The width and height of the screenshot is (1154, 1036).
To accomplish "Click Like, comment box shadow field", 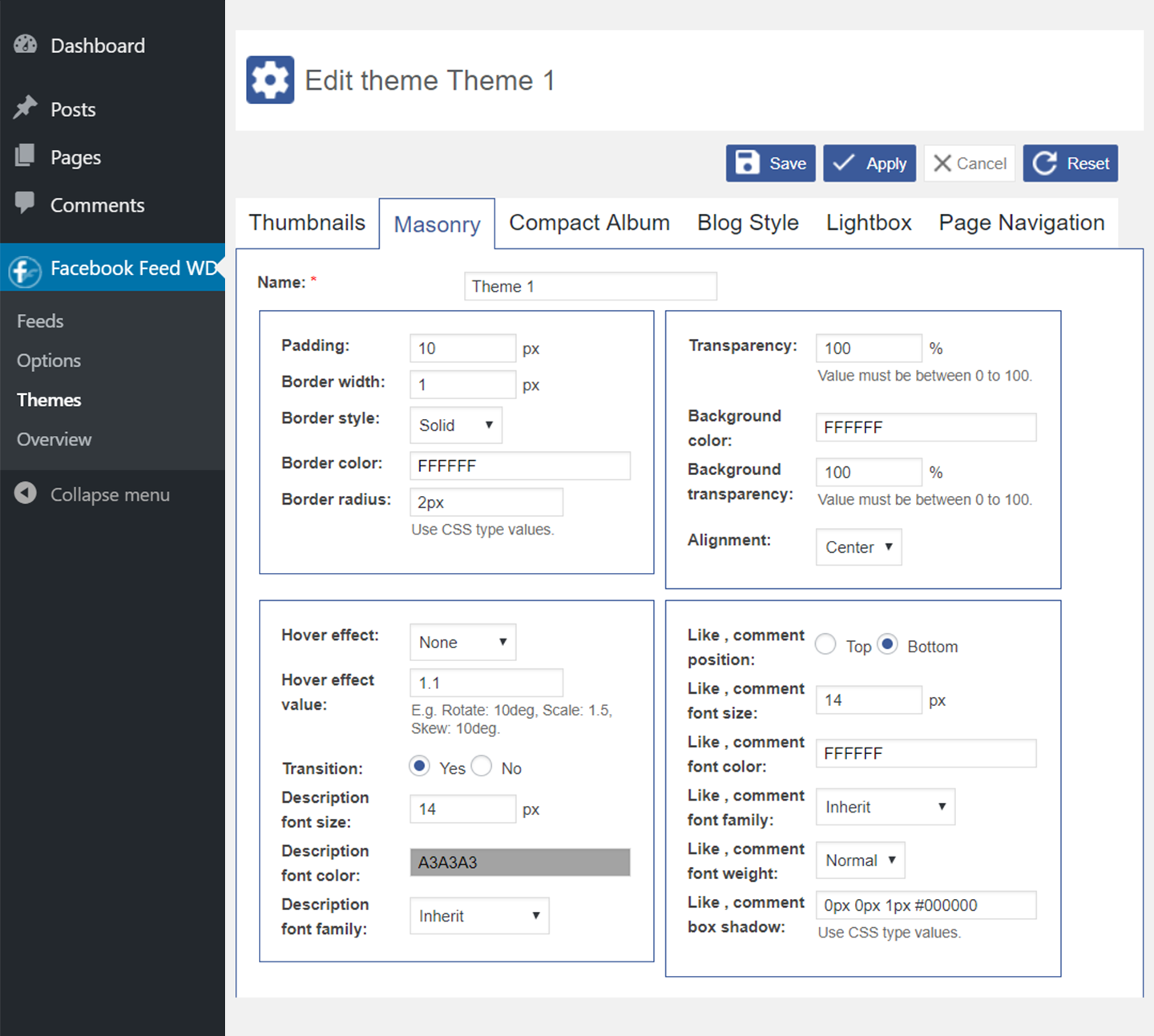I will point(926,905).
